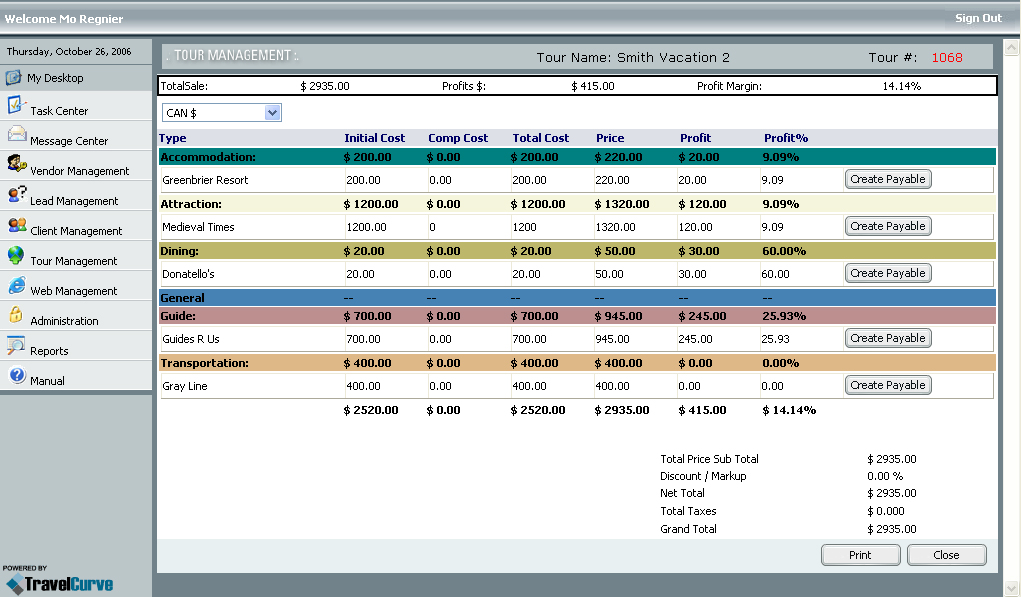Click the Grand Total label
Screen dimensions: 1022x597
(688, 529)
